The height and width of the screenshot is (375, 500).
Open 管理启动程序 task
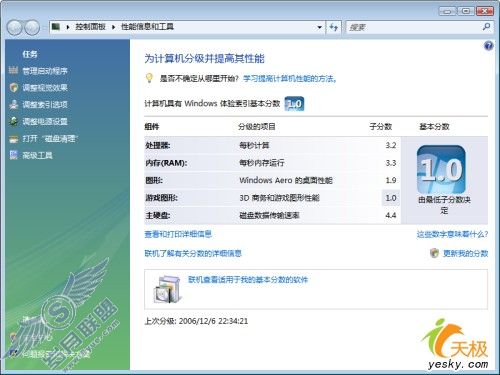point(45,71)
